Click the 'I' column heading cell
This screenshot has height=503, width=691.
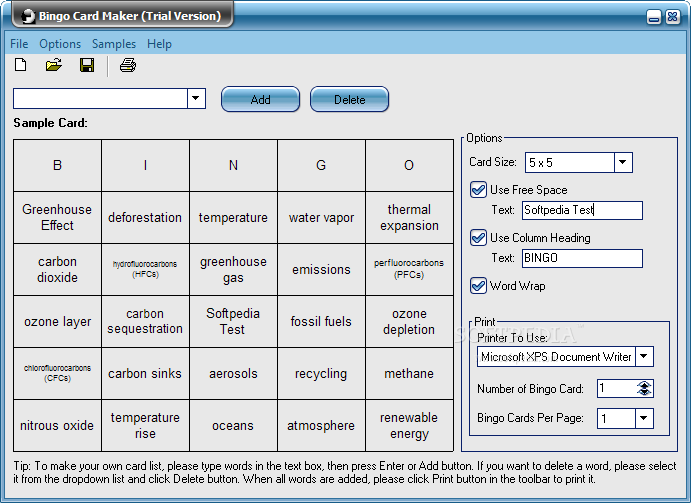[145, 165]
